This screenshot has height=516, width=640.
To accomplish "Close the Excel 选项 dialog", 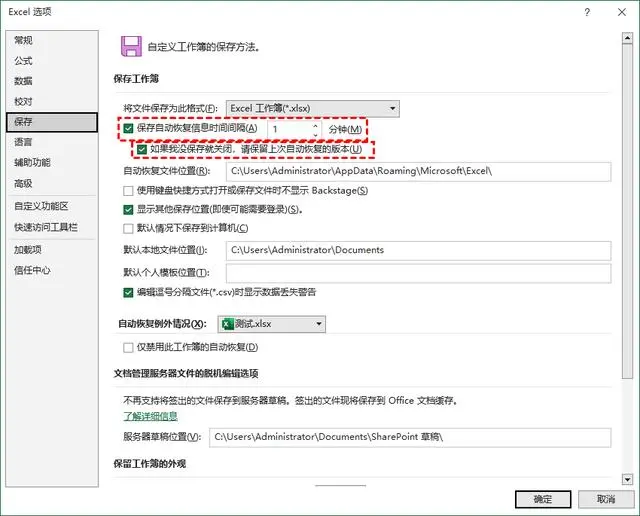I will [x=622, y=12].
